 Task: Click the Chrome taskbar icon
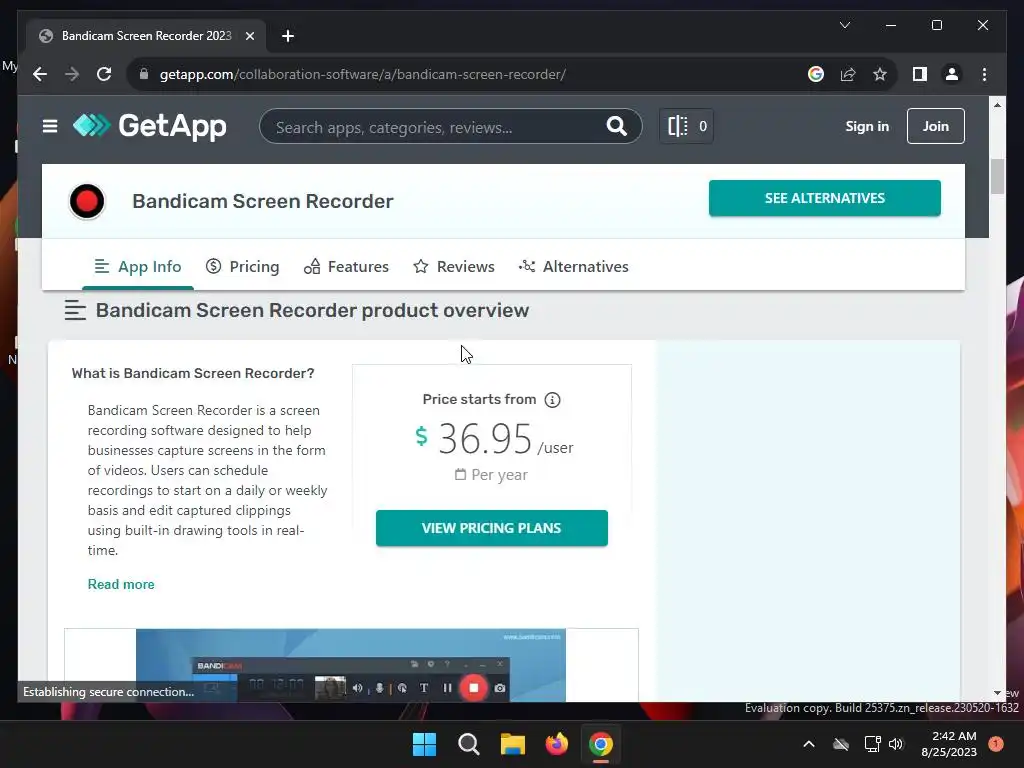coord(601,744)
